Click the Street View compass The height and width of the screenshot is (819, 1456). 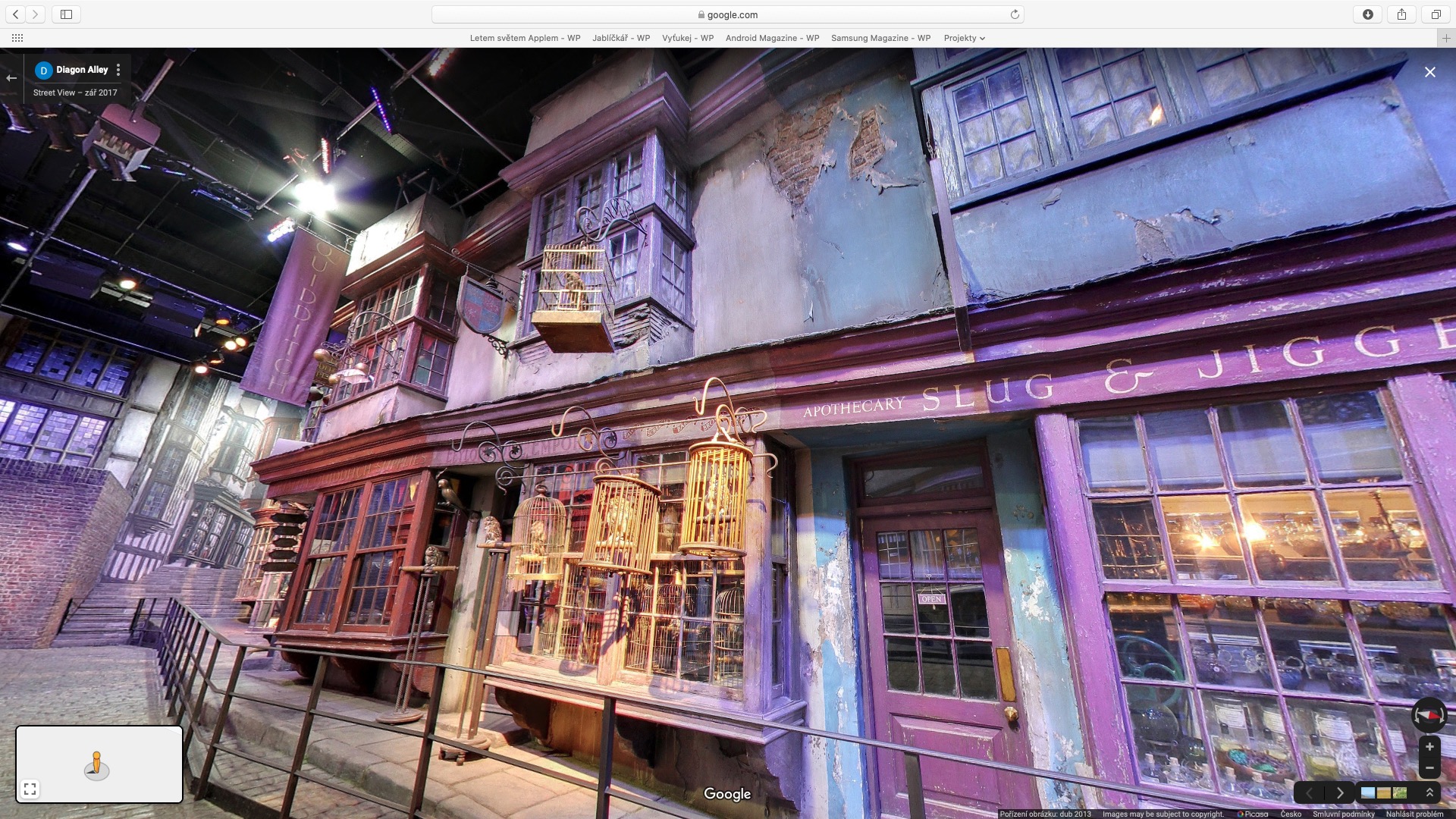tap(1428, 714)
